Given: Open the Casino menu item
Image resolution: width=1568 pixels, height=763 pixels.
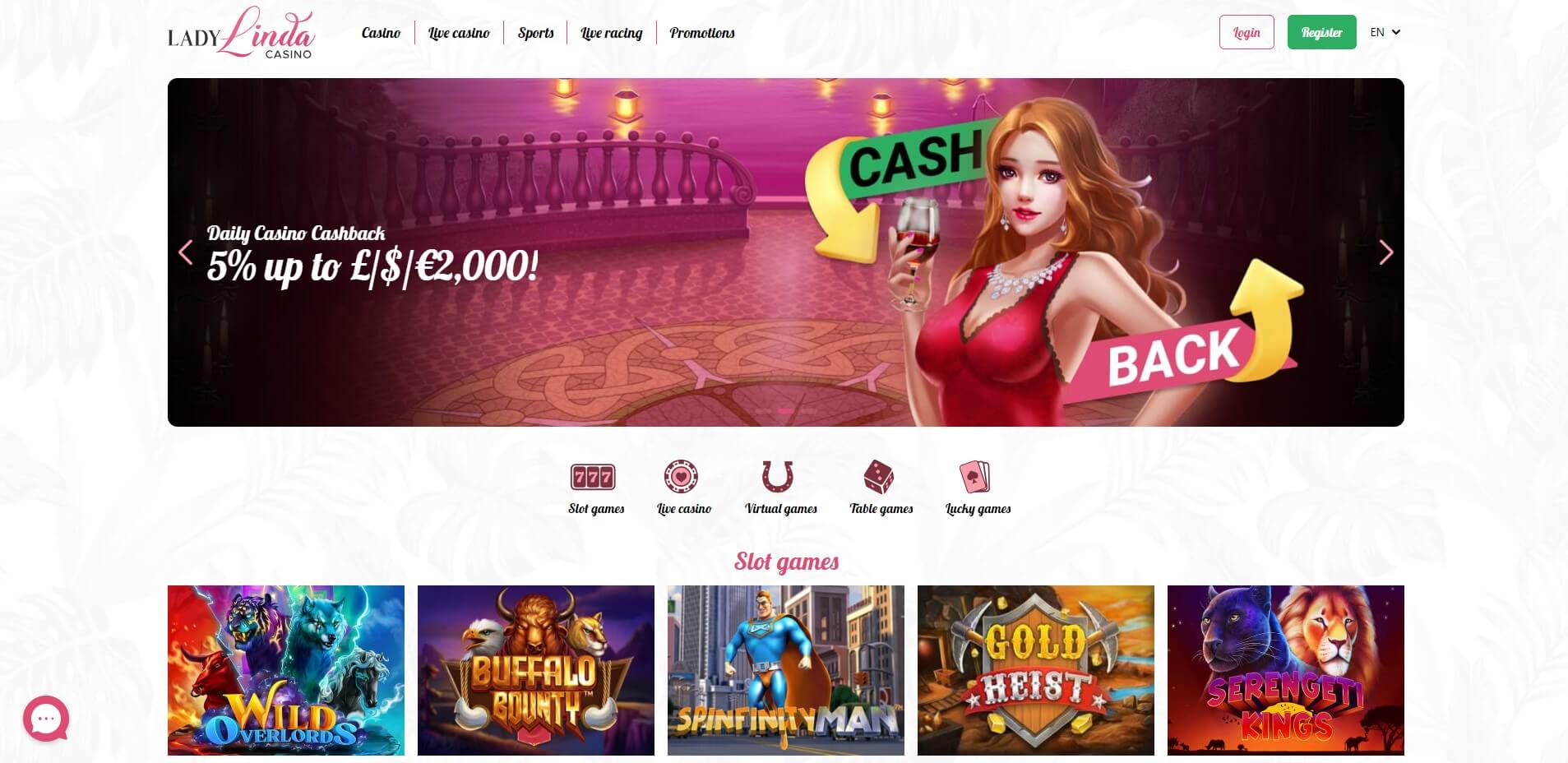Looking at the screenshot, I should 381,33.
